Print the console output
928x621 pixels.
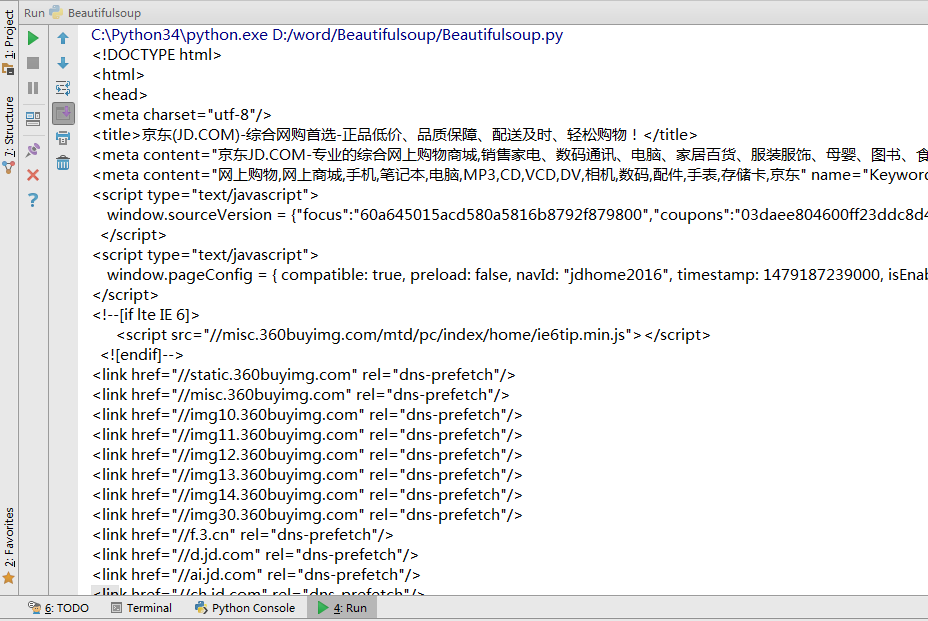pyautogui.click(x=63, y=139)
